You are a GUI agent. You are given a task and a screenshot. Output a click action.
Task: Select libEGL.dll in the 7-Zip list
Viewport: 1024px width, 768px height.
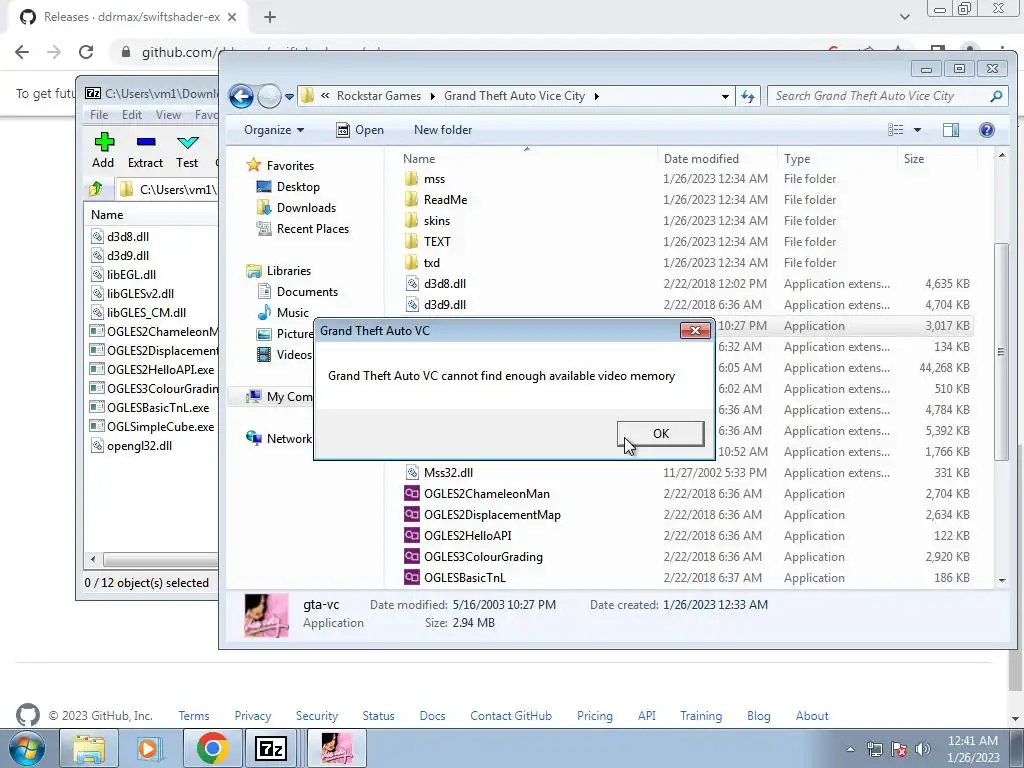pyautogui.click(x=131, y=275)
